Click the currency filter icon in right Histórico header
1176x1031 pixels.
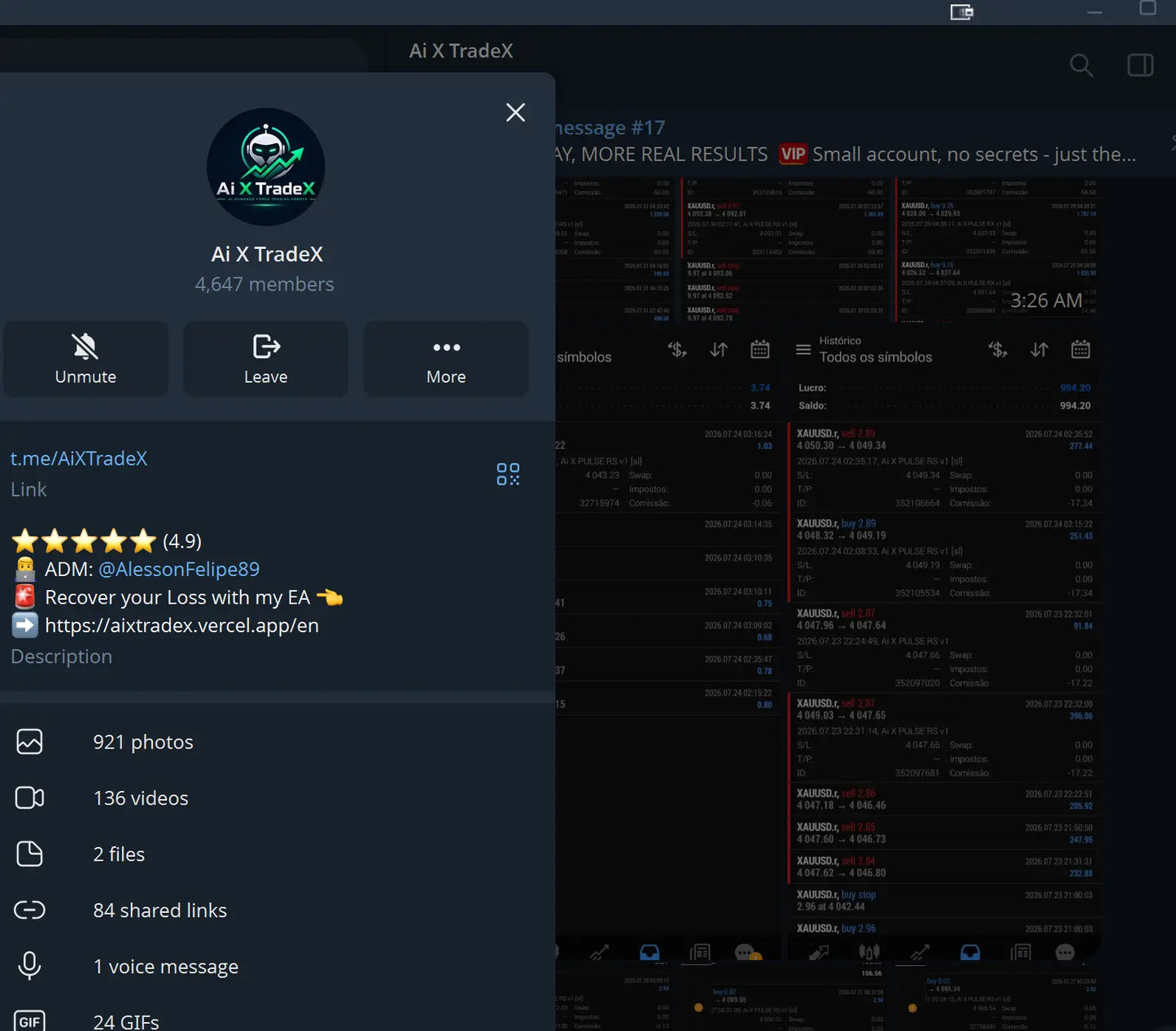[x=998, y=350]
